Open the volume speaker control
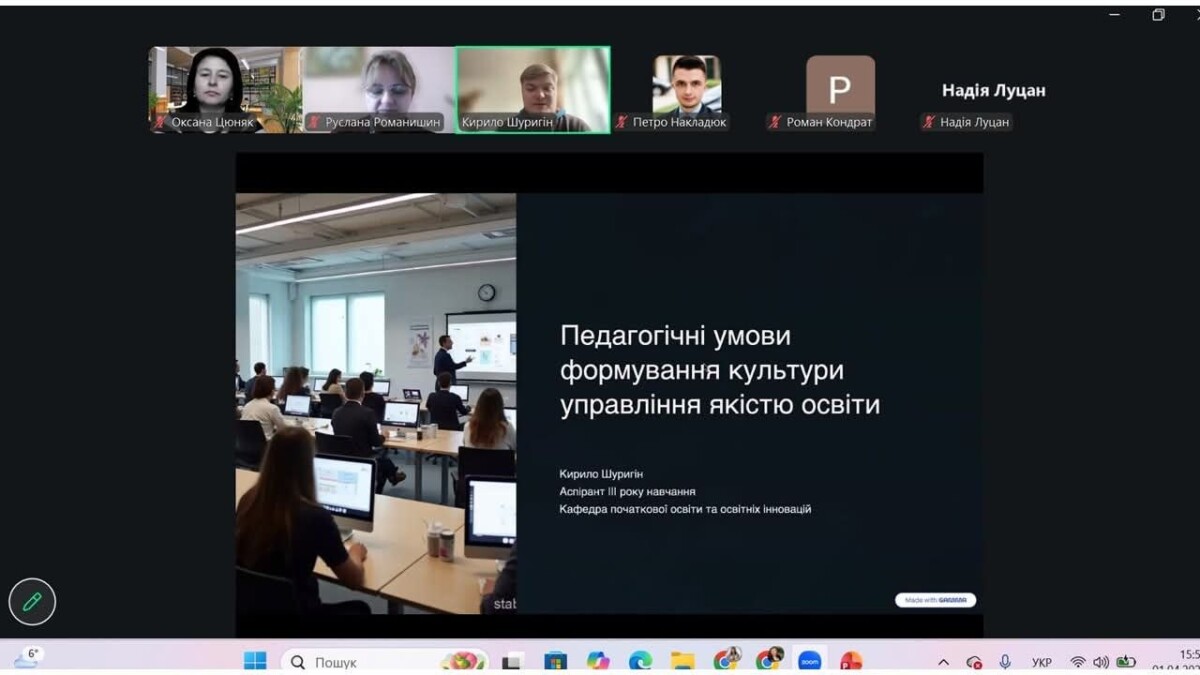Viewport: 1200px width, 675px height. click(x=1101, y=662)
